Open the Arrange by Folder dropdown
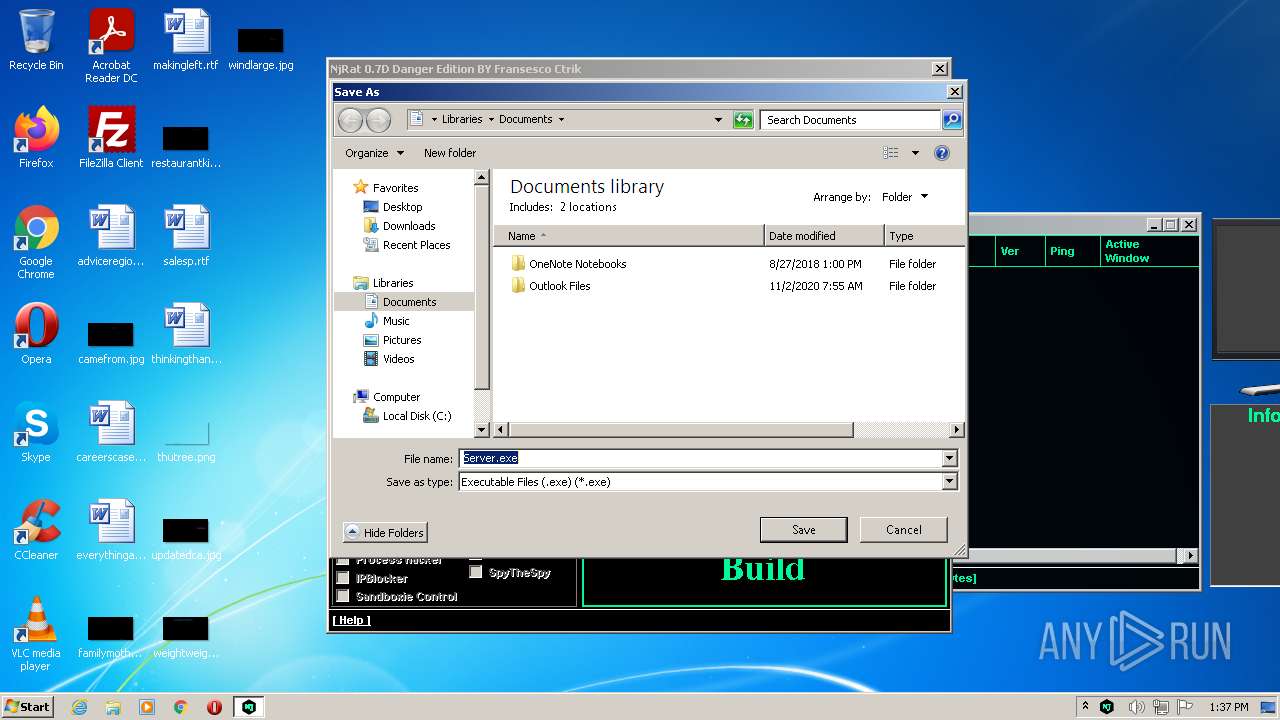This screenshot has height=720, width=1280. (x=905, y=197)
